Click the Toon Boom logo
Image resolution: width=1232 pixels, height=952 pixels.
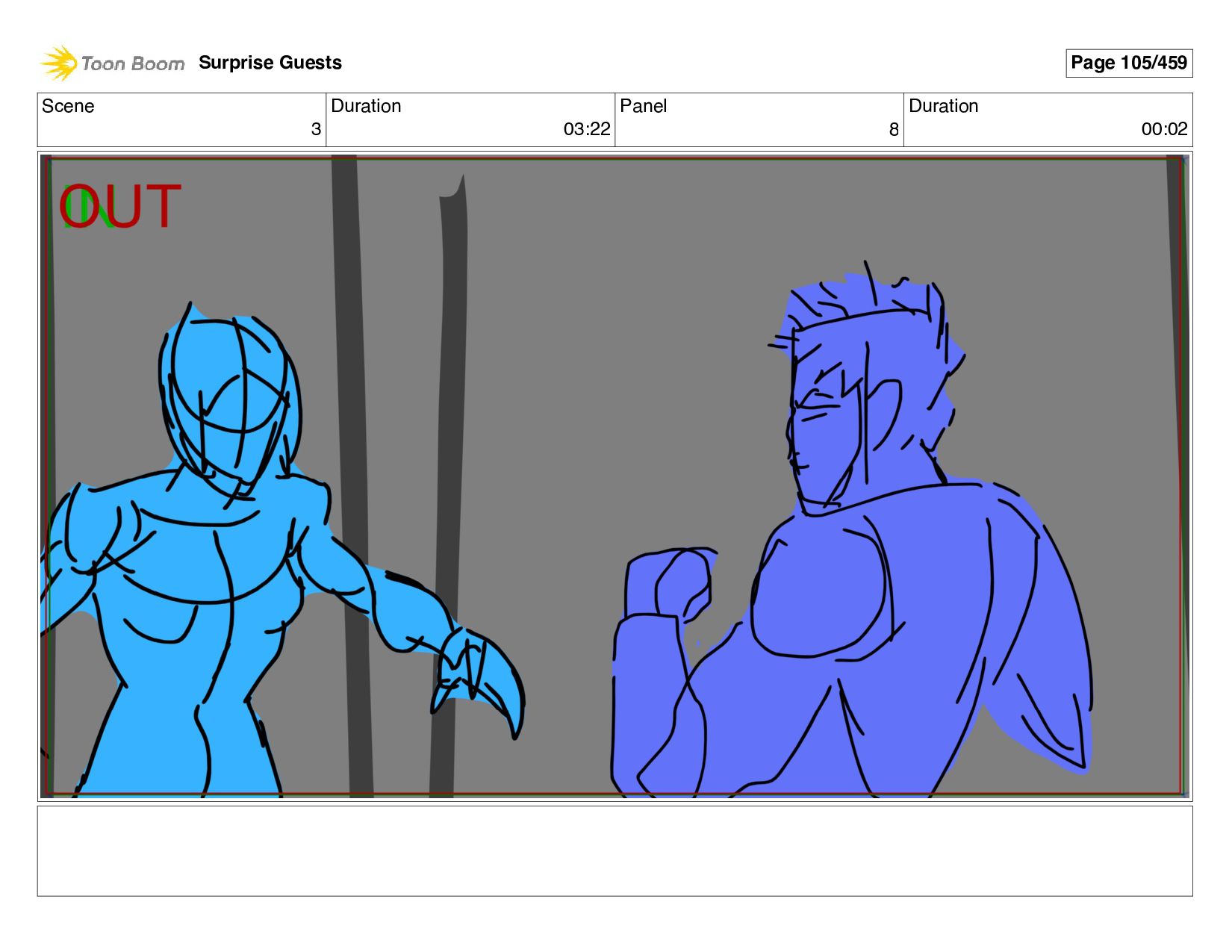[112, 63]
